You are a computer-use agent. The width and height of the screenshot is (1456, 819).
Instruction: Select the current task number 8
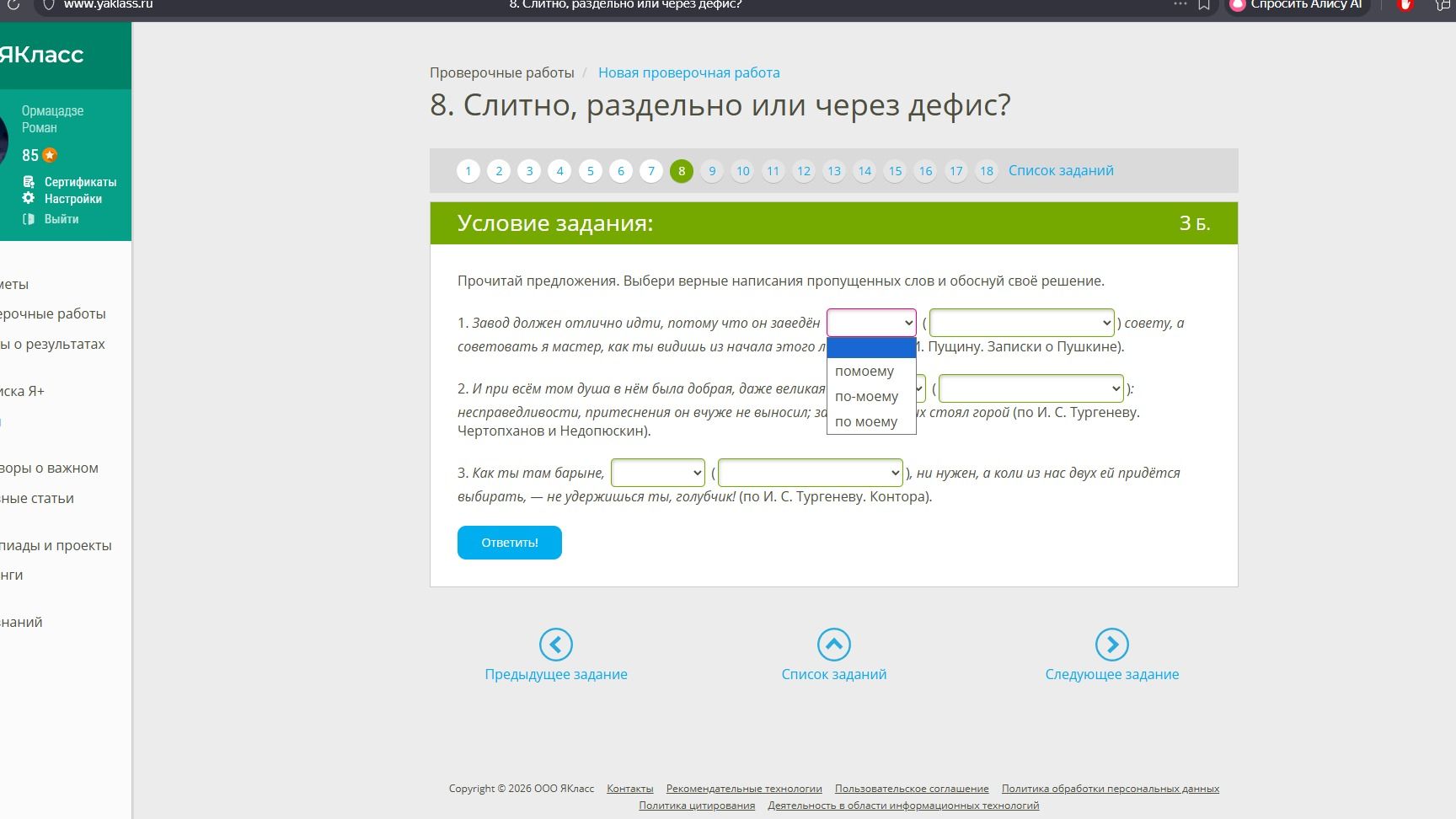(682, 171)
